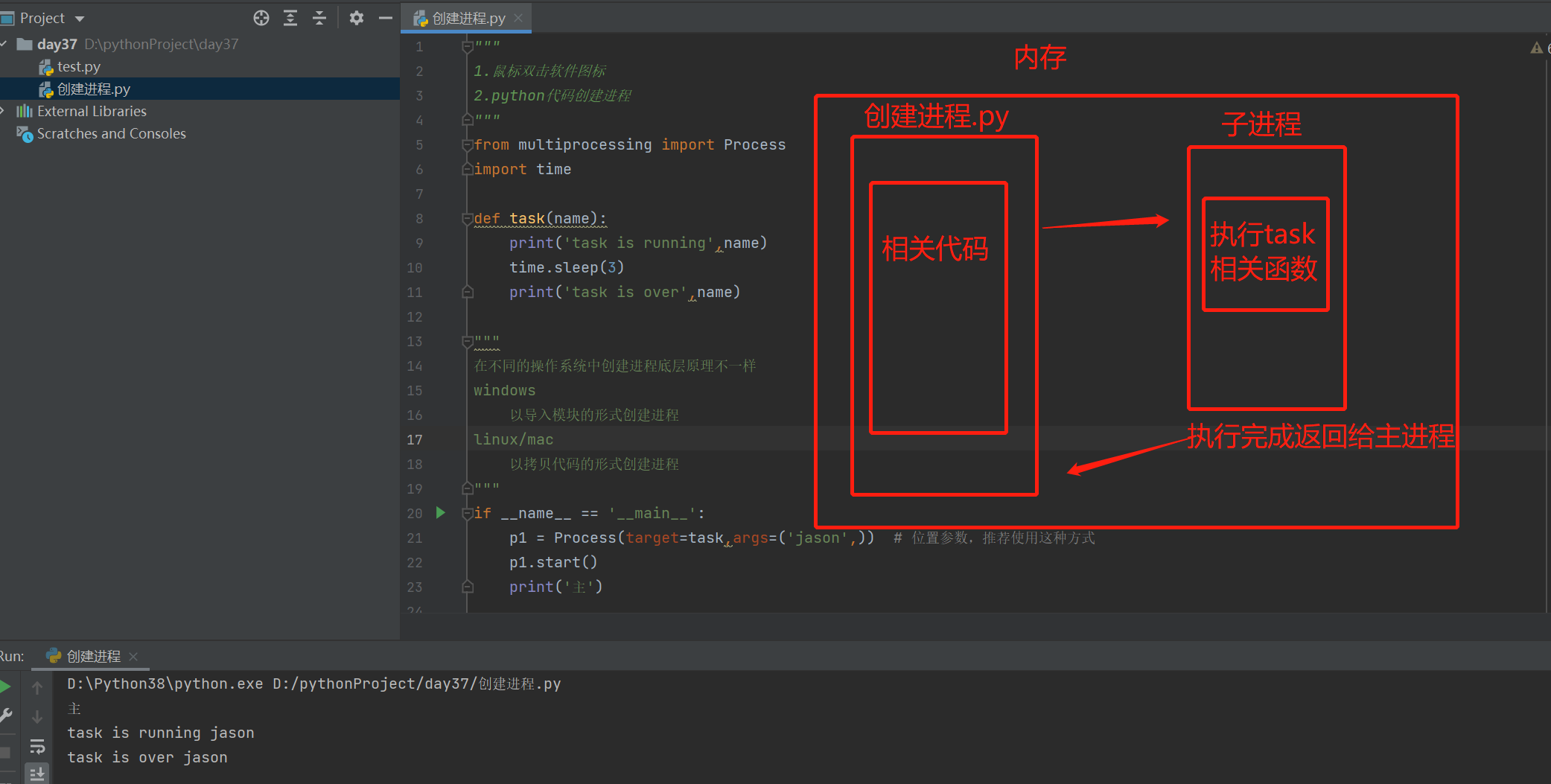The image size is (1551, 784).
Task: Click 'p1.start()' on line 22
Action: 553,562
